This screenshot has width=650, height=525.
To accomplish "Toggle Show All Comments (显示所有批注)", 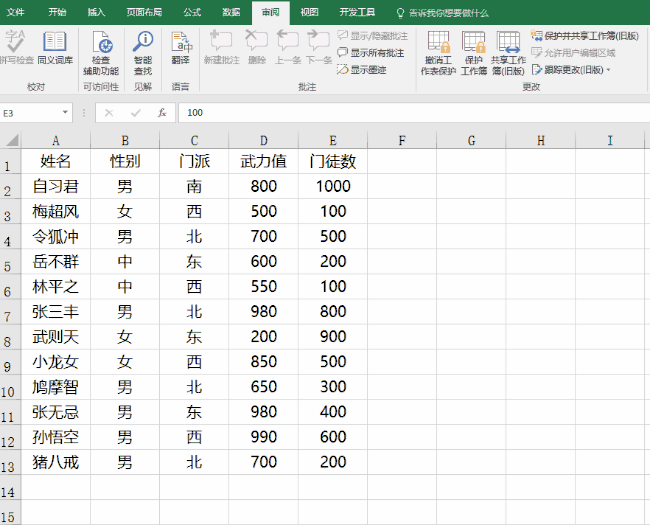I will coord(371,53).
